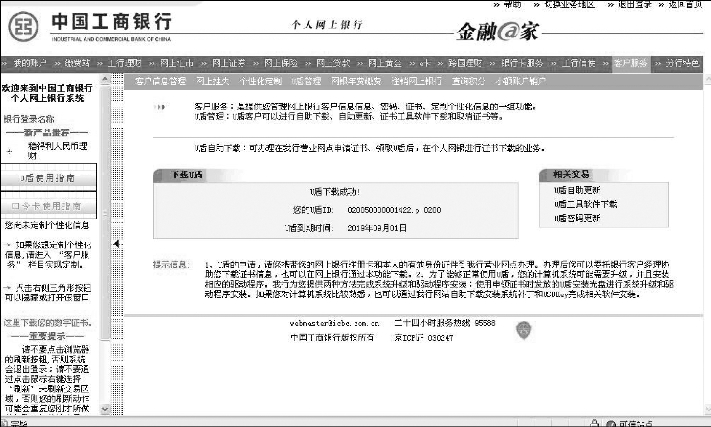Viewport: 711px width, 427px height.
Task: Open 跨国汇款 menu
Action: [465, 63]
